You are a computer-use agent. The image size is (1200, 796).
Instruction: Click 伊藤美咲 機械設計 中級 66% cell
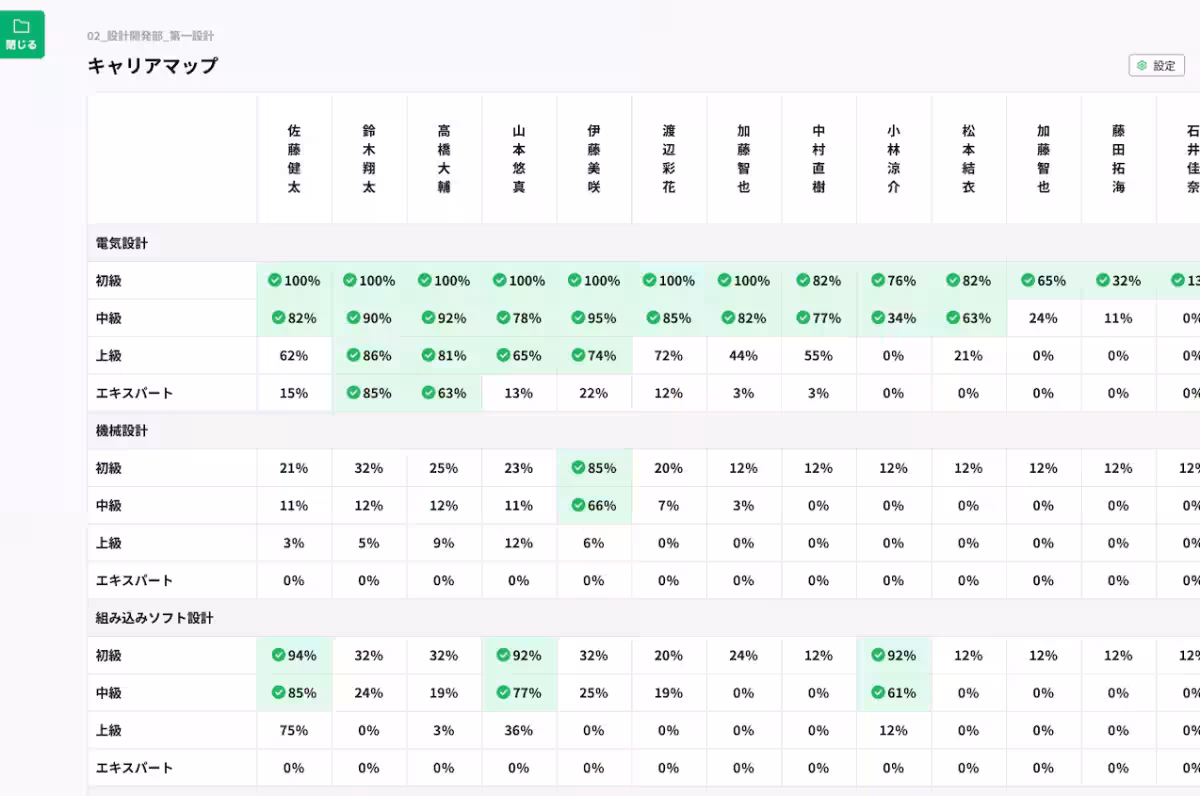tap(594, 505)
